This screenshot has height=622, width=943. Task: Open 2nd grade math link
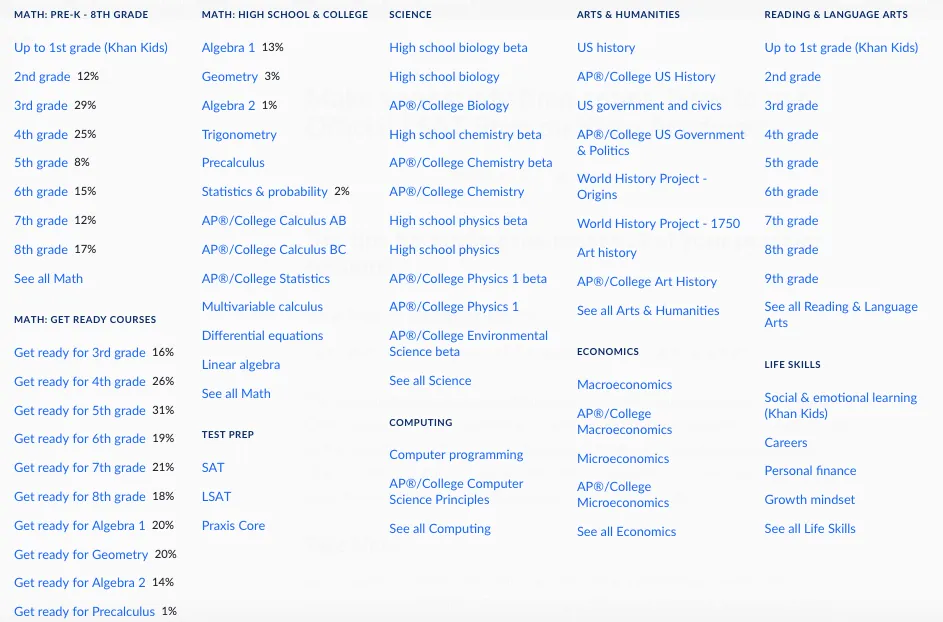point(42,76)
